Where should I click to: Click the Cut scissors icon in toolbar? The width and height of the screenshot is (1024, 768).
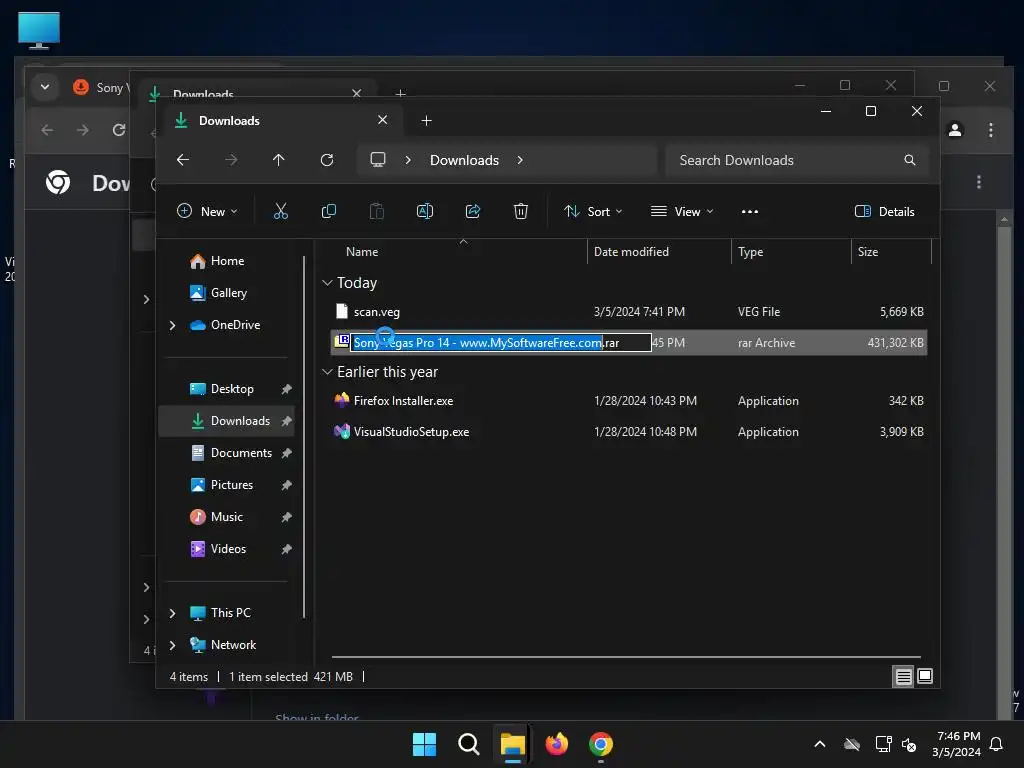tap(280, 211)
